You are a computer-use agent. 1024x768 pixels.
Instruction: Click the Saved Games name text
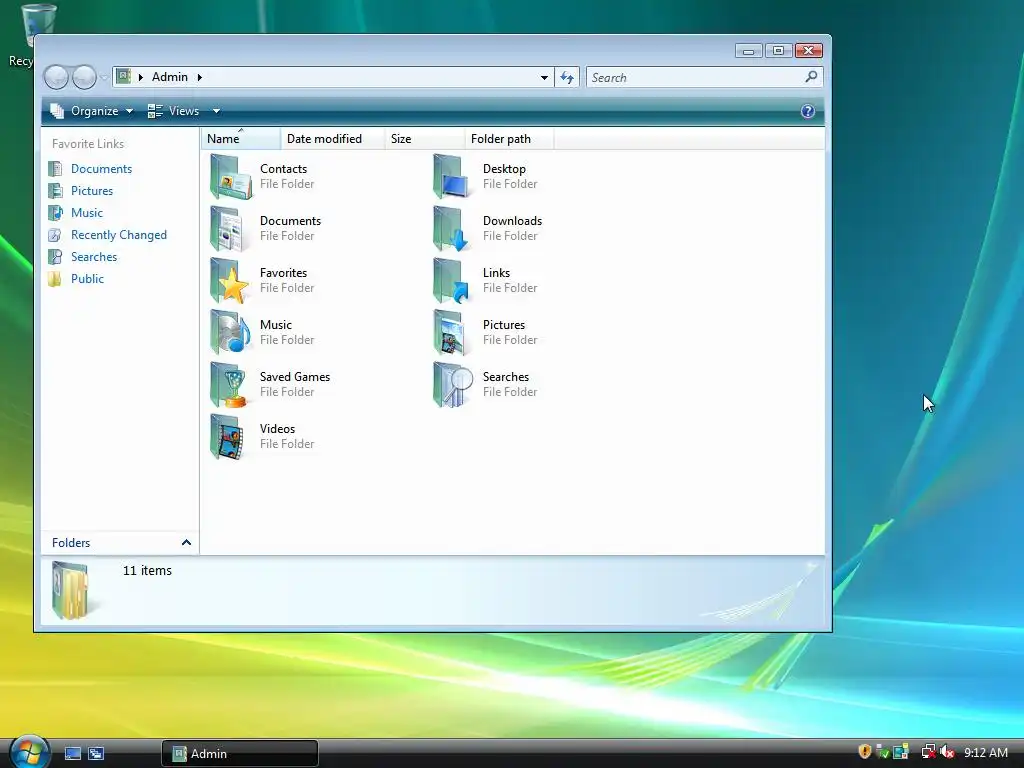(x=295, y=377)
